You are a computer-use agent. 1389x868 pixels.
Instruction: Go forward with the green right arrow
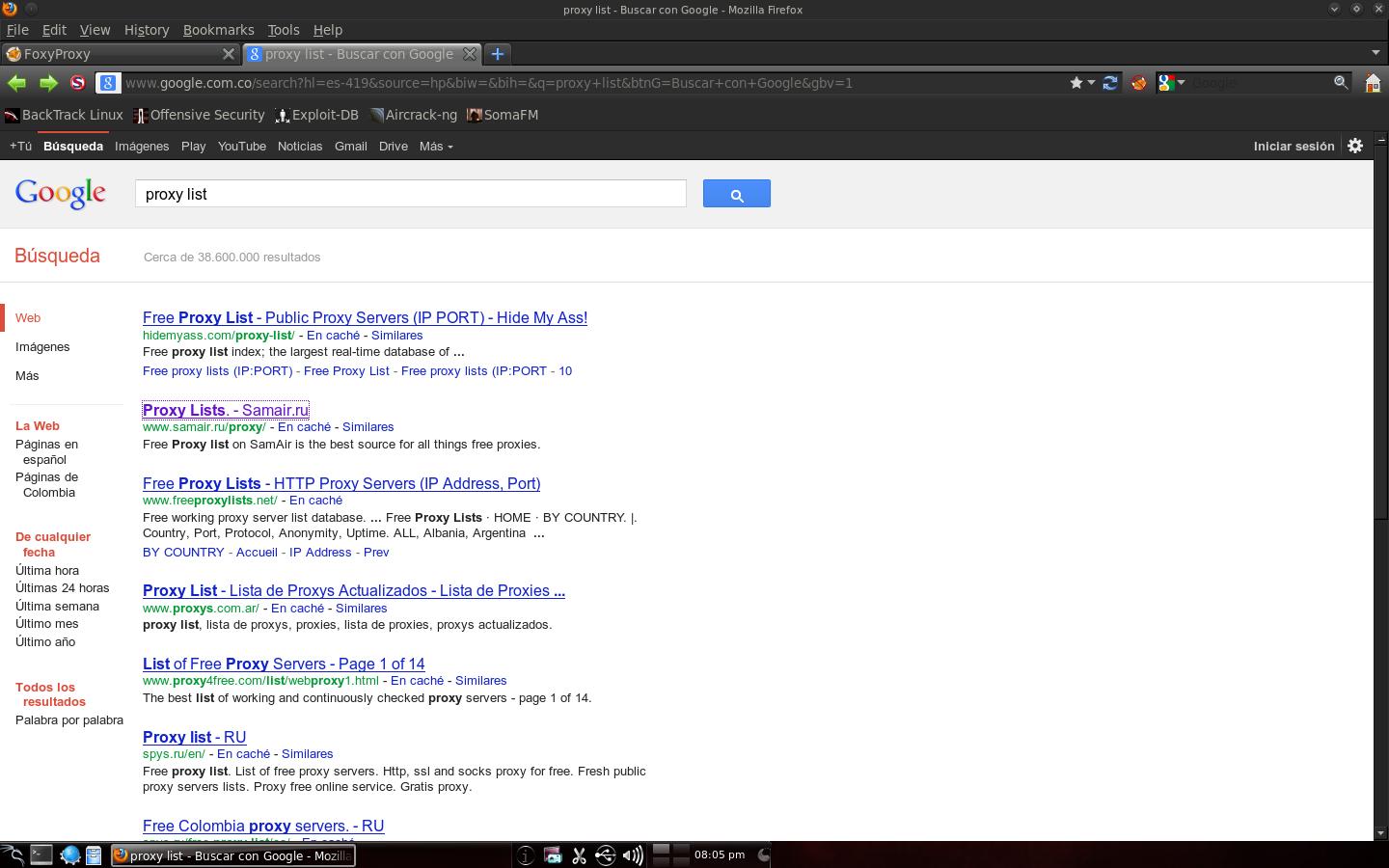click(48, 83)
